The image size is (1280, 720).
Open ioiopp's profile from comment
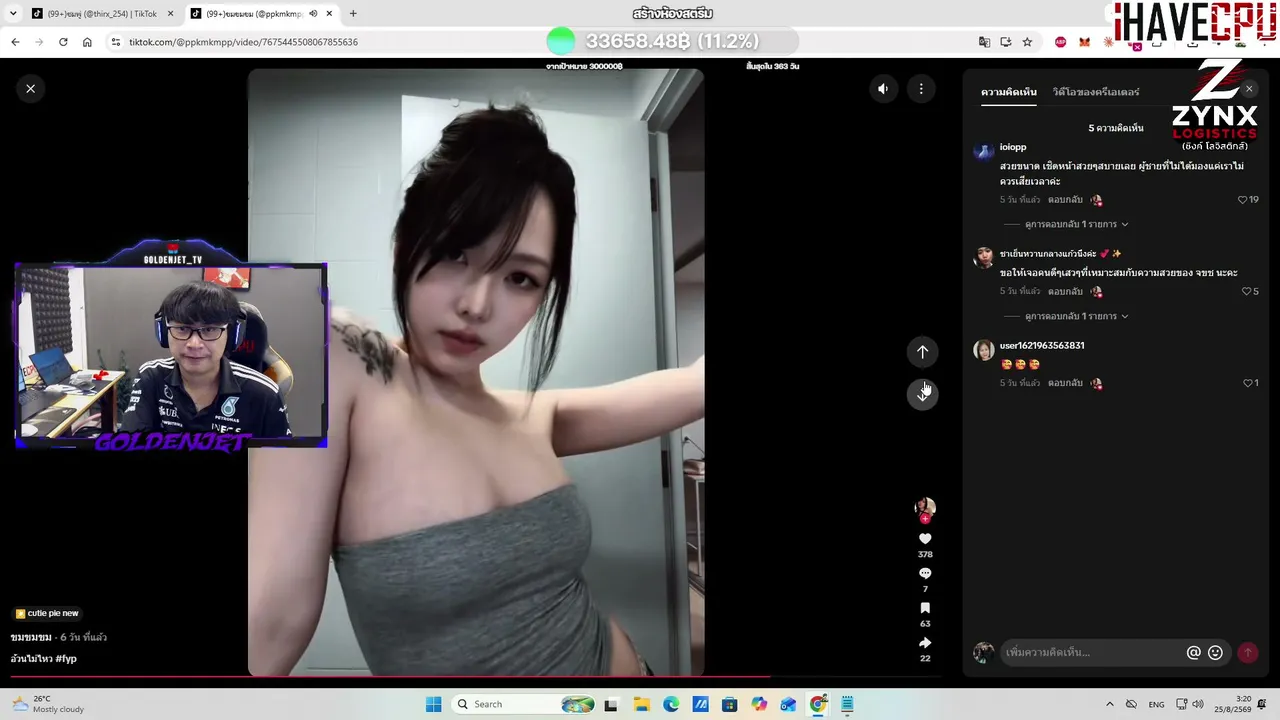coord(1013,147)
